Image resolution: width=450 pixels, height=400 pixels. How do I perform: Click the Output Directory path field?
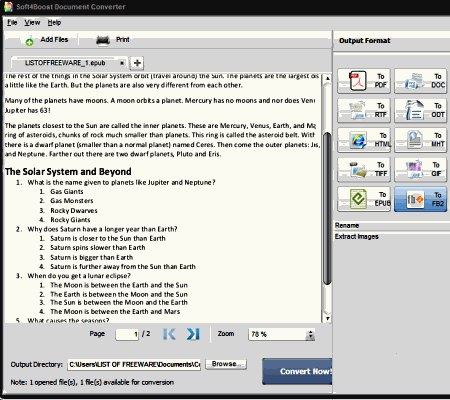click(x=134, y=365)
